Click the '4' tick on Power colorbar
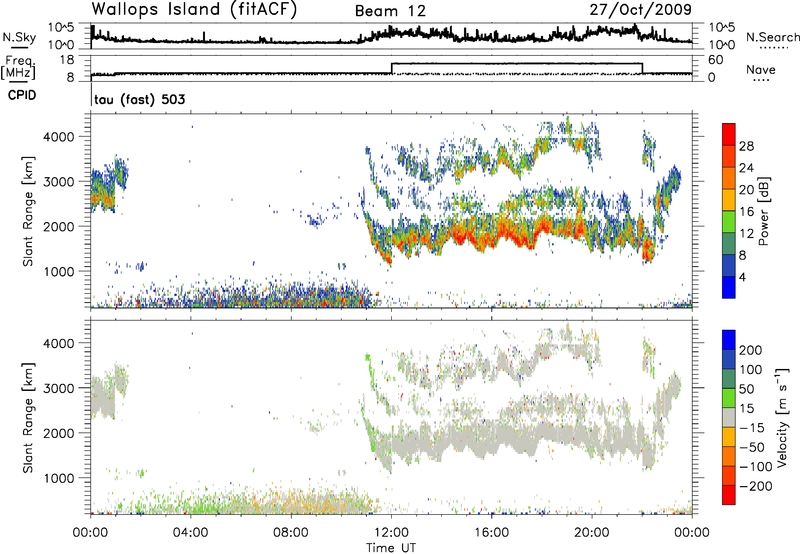 (742, 277)
